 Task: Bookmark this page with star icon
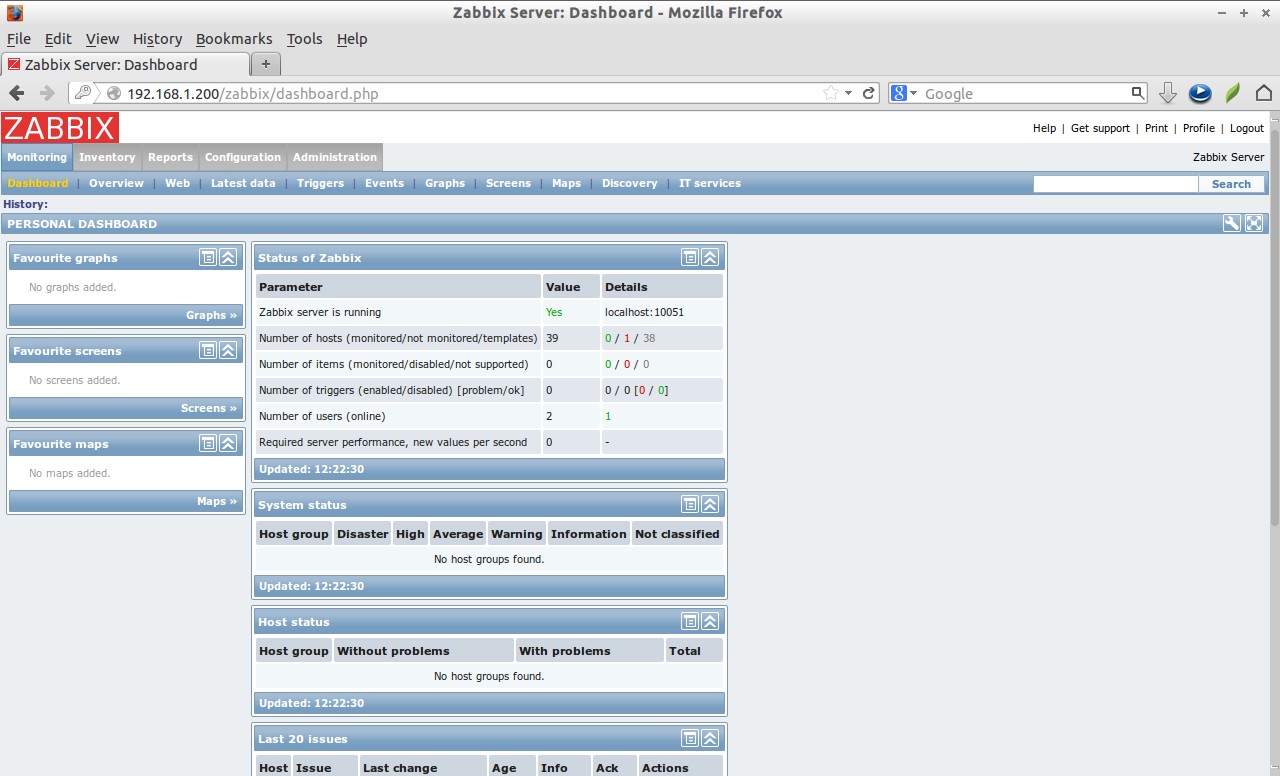click(831, 93)
